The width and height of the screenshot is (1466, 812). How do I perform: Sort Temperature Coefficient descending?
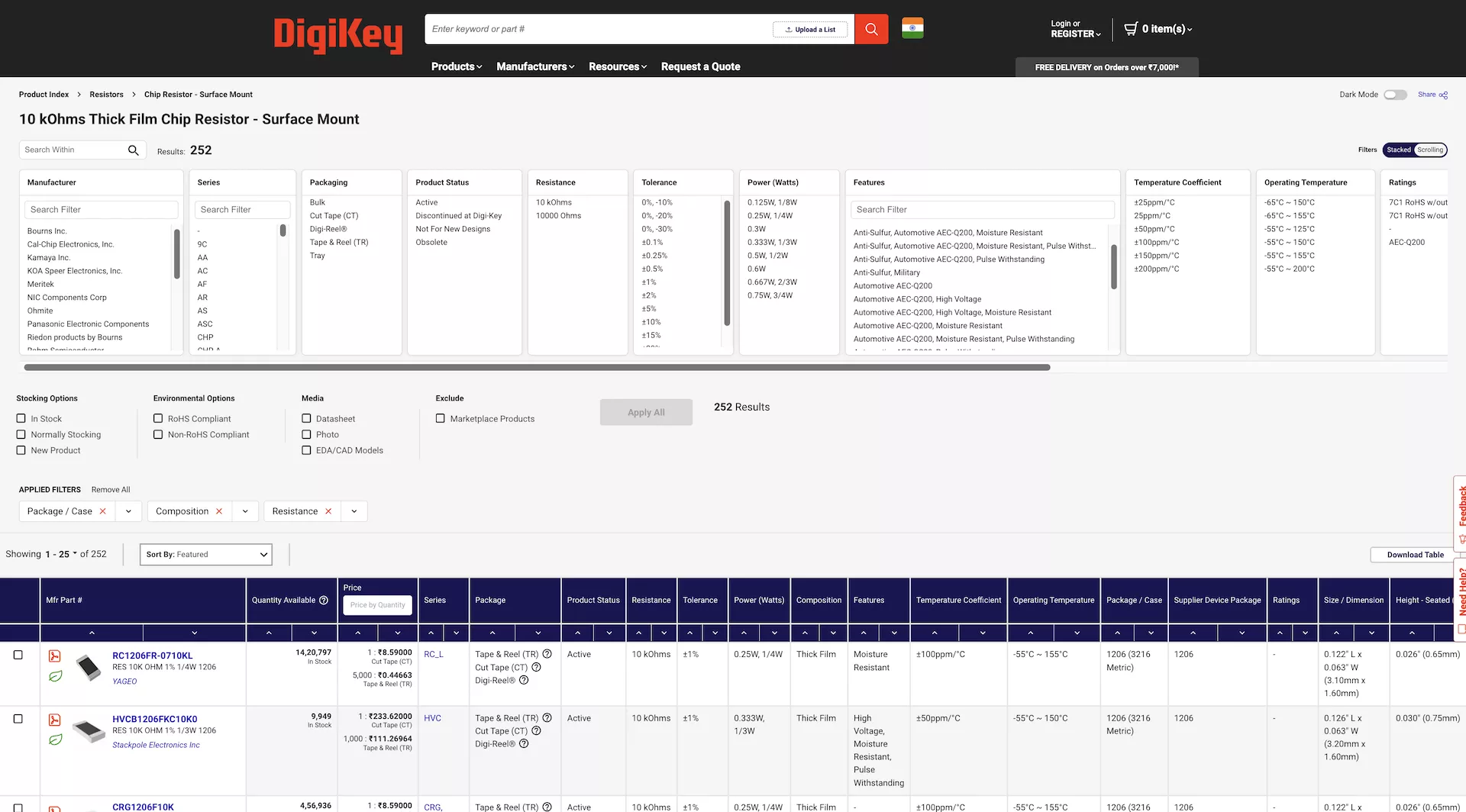(x=983, y=633)
